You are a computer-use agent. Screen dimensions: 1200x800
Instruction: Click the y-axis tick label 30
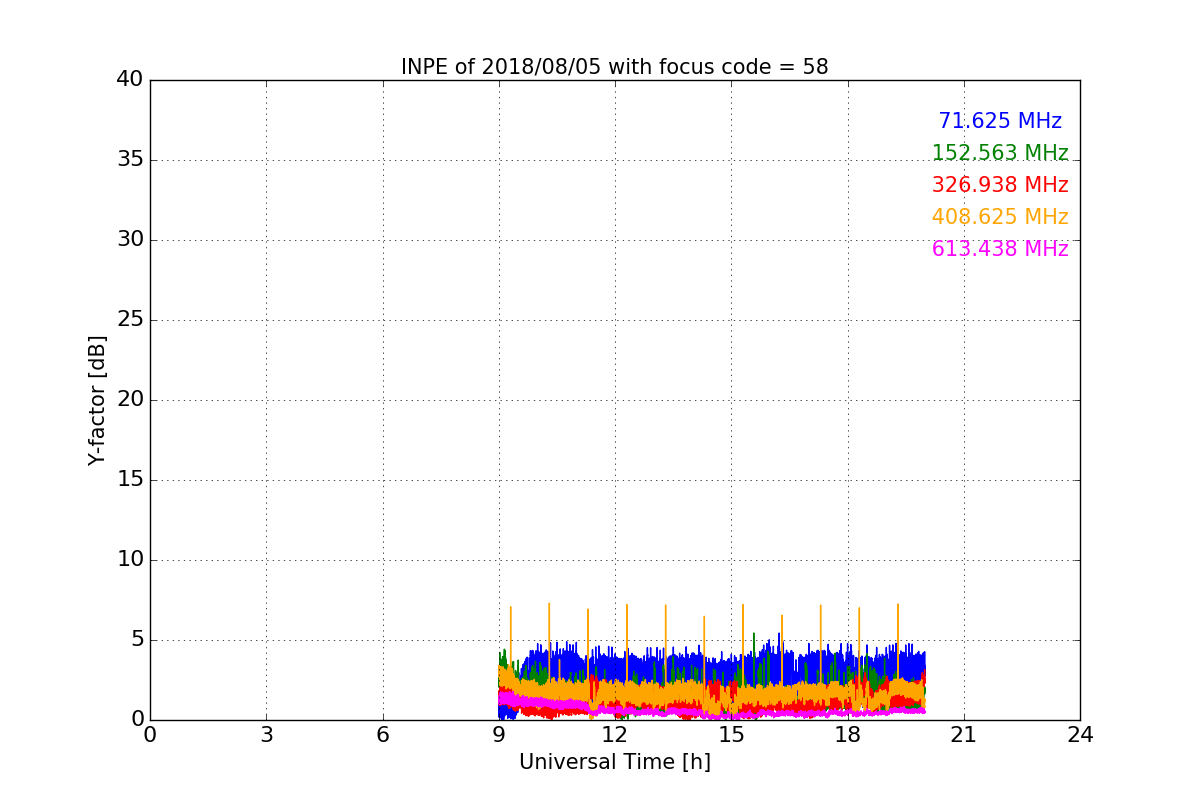pyautogui.click(x=129, y=240)
